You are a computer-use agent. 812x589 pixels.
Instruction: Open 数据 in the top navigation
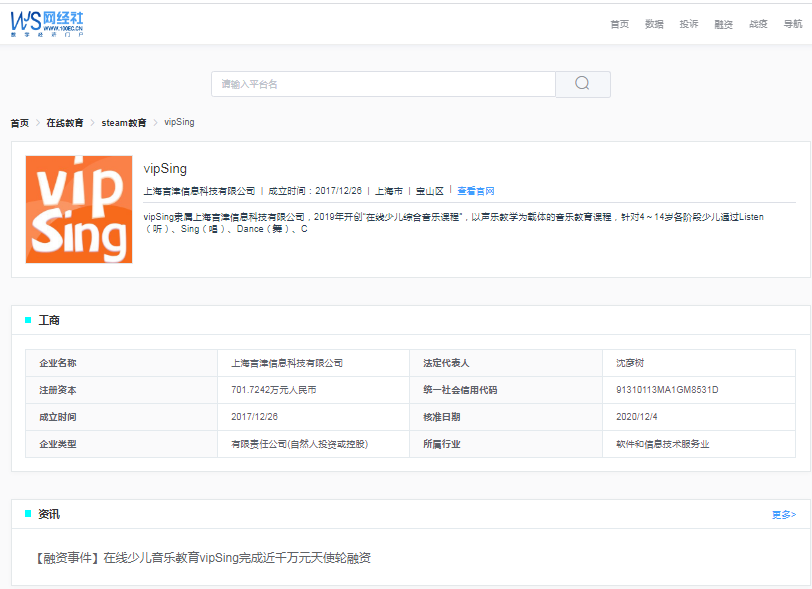click(654, 24)
